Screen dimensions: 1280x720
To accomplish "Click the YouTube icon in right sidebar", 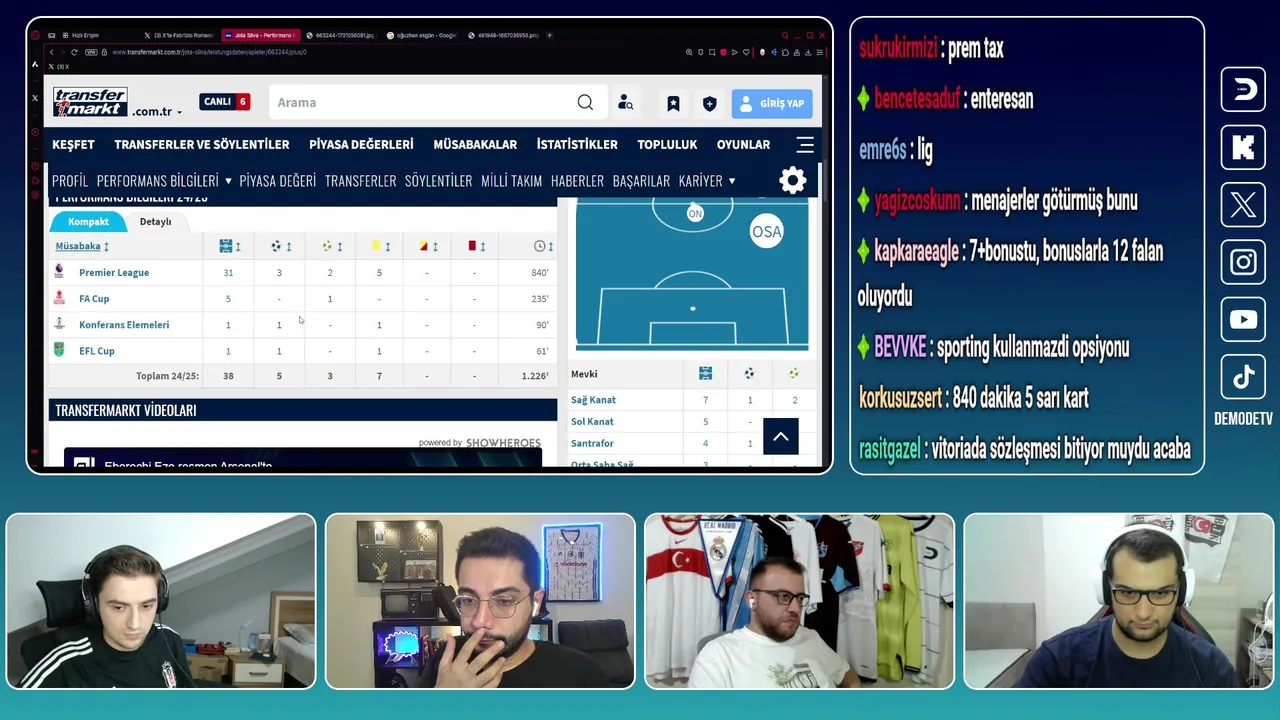I will tap(1243, 320).
